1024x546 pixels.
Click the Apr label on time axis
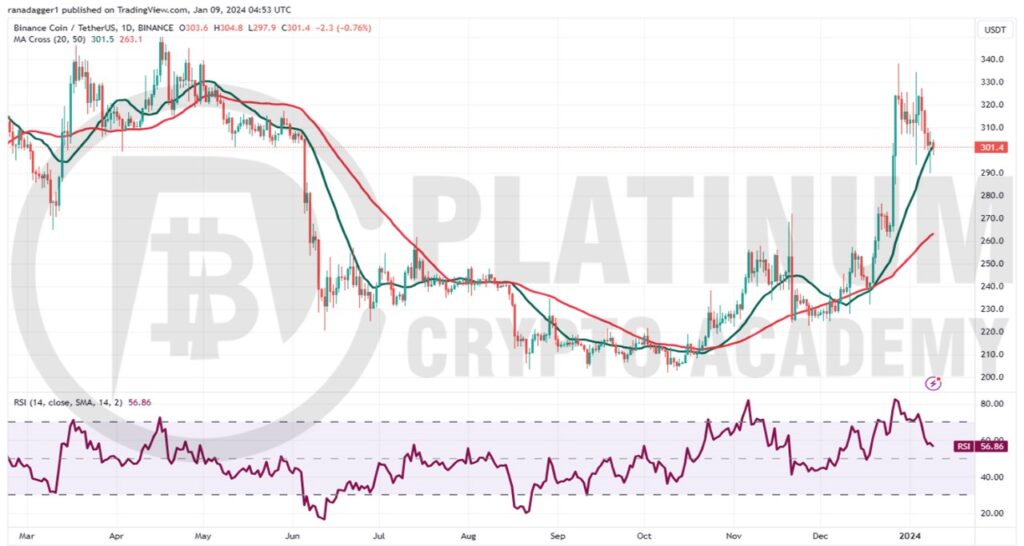(116, 536)
